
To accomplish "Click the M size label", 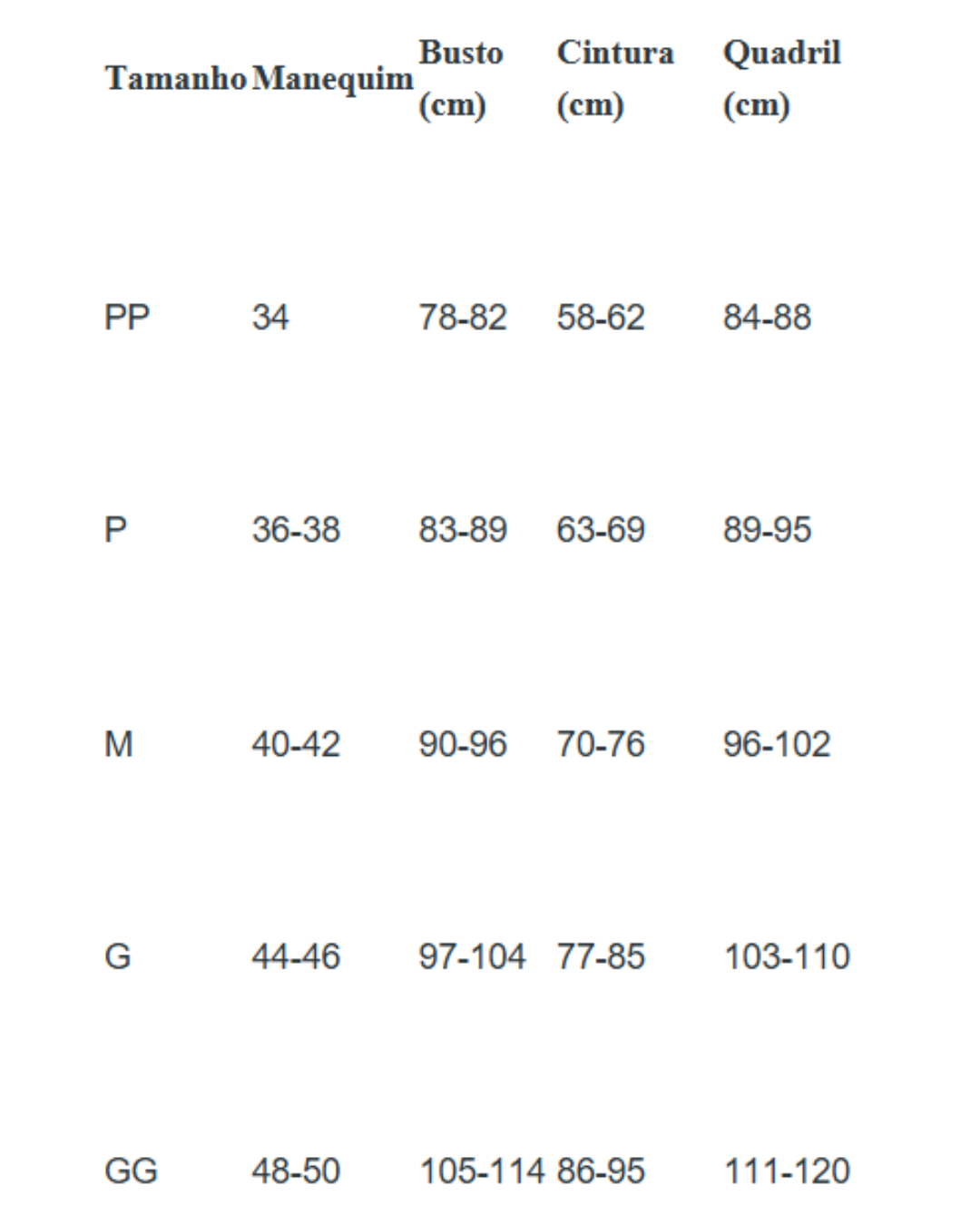I will pyautogui.click(x=119, y=744).
